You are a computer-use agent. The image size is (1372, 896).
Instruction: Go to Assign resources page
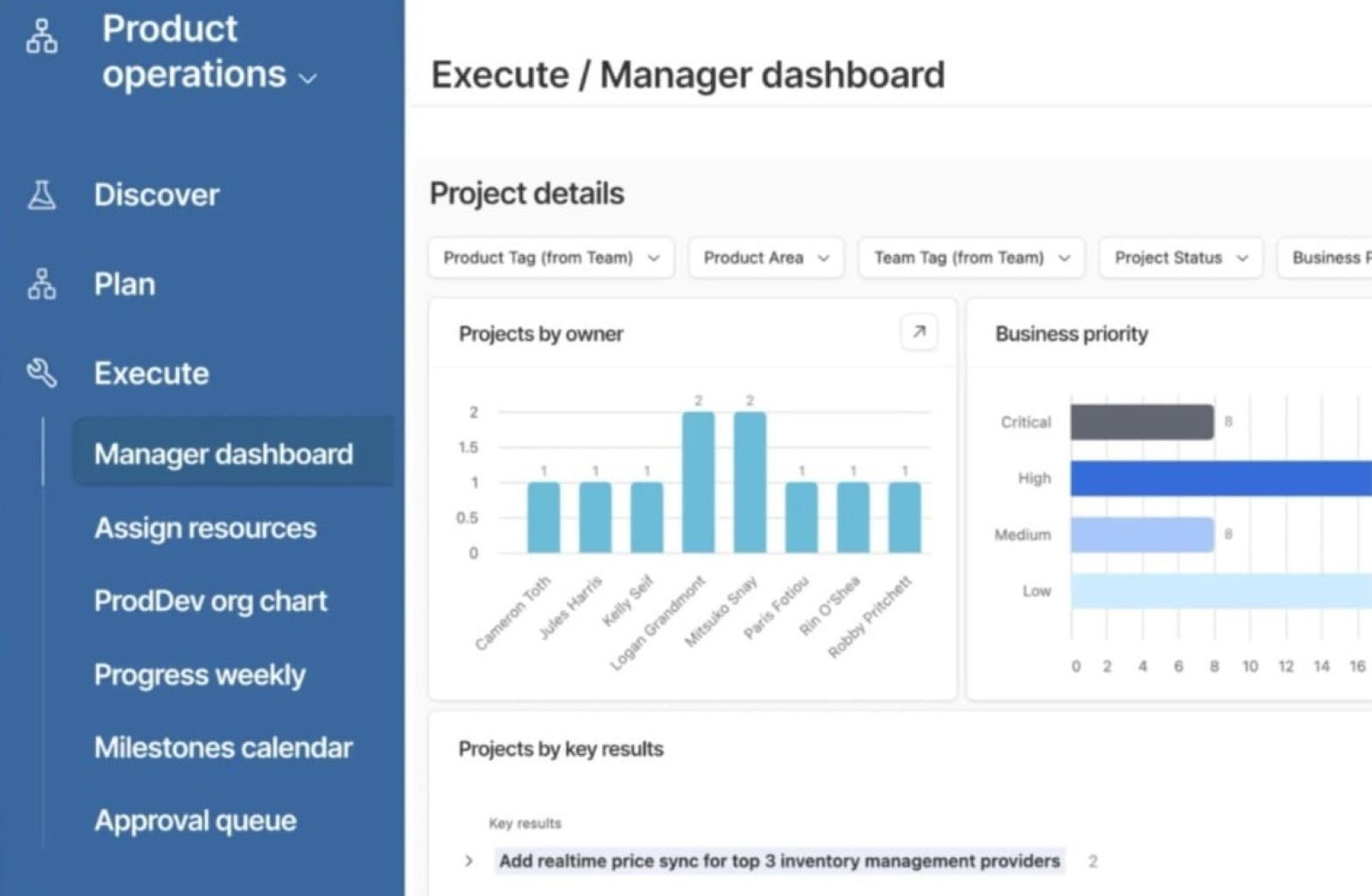pyautogui.click(x=205, y=528)
